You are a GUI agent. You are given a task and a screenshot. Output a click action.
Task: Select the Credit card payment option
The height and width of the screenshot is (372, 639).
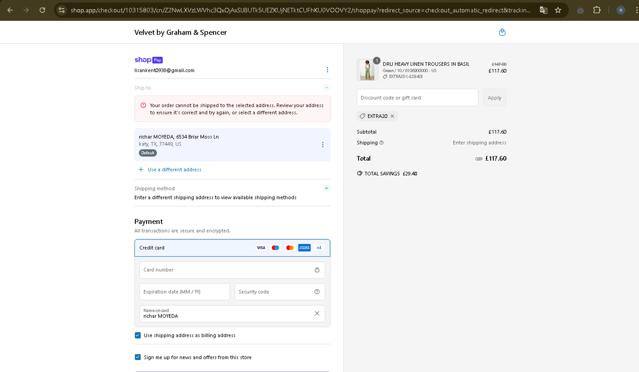(x=232, y=248)
